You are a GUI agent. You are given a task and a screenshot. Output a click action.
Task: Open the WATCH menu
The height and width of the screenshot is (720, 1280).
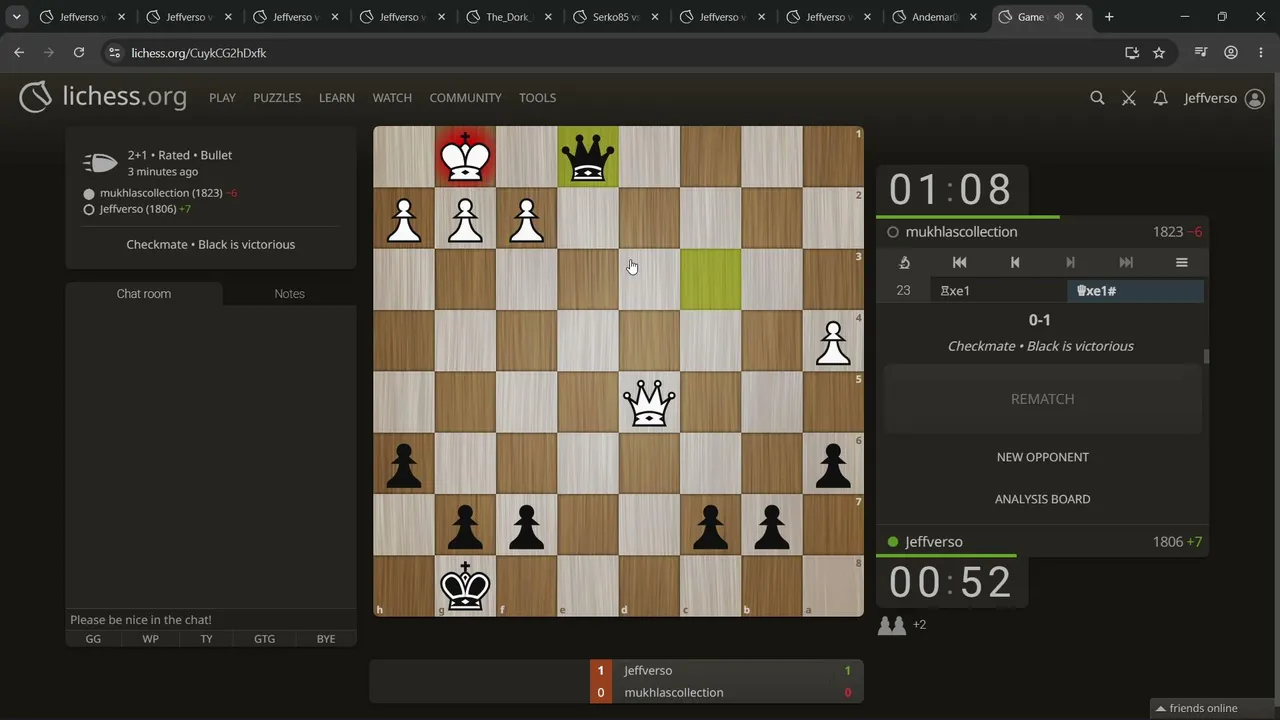pyautogui.click(x=392, y=98)
